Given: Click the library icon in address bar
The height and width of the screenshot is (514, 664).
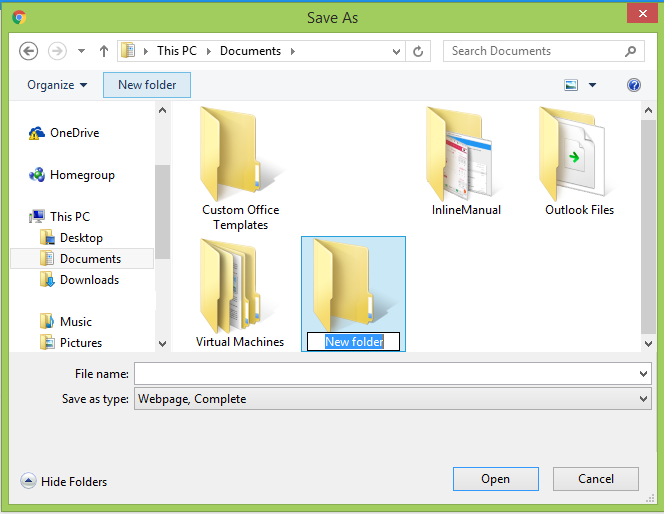Looking at the screenshot, I should 128,51.
